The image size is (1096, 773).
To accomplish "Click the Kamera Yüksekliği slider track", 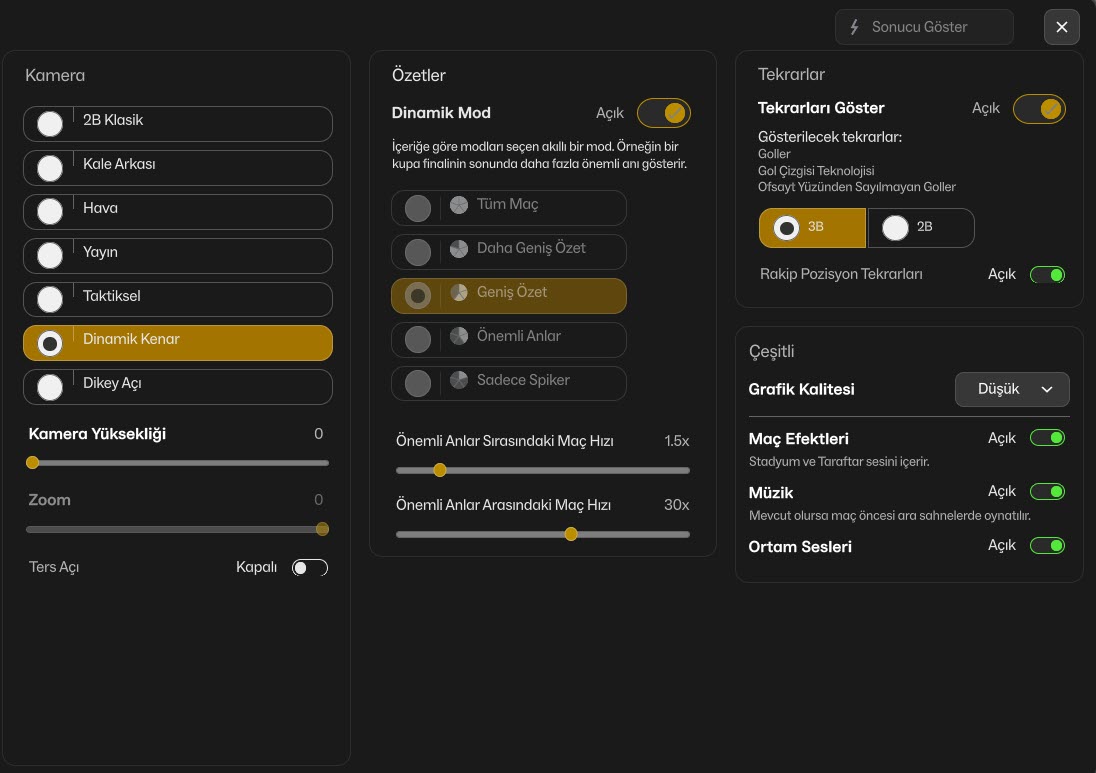I will point(178,463).
